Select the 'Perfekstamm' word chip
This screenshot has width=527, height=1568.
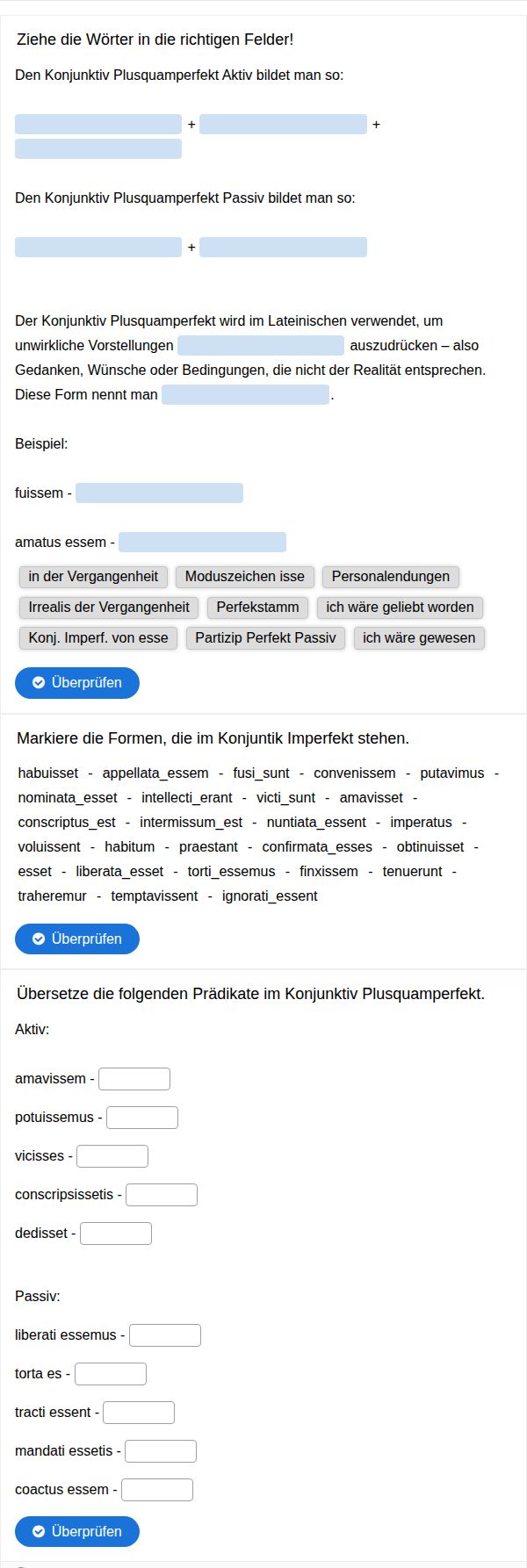tap(258, 608)
